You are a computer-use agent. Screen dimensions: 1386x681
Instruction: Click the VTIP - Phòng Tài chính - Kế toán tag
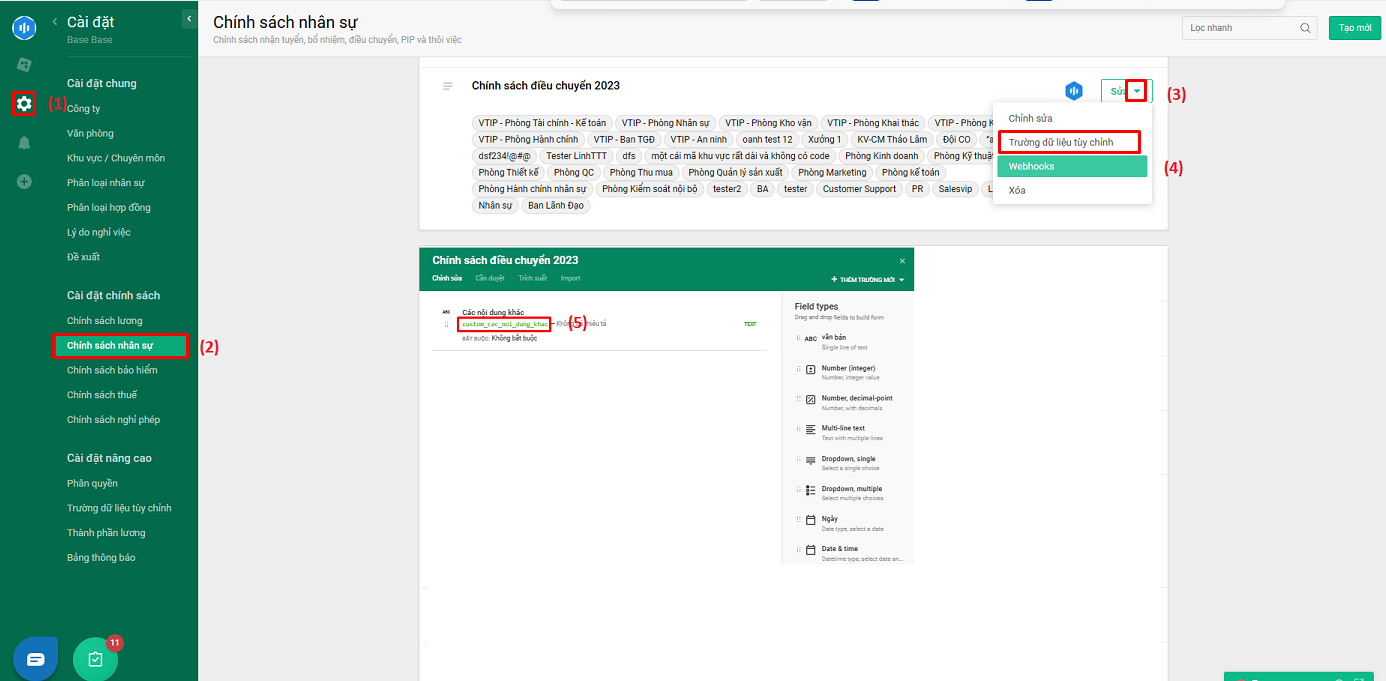tap(542, 123)
